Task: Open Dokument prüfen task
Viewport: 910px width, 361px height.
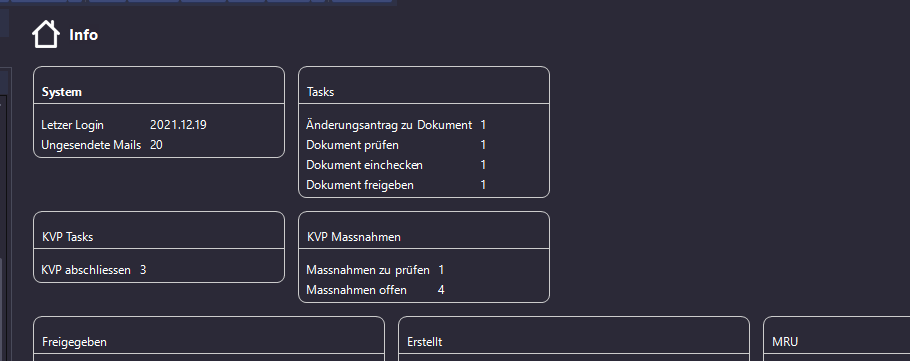Action: click(352, 145)
